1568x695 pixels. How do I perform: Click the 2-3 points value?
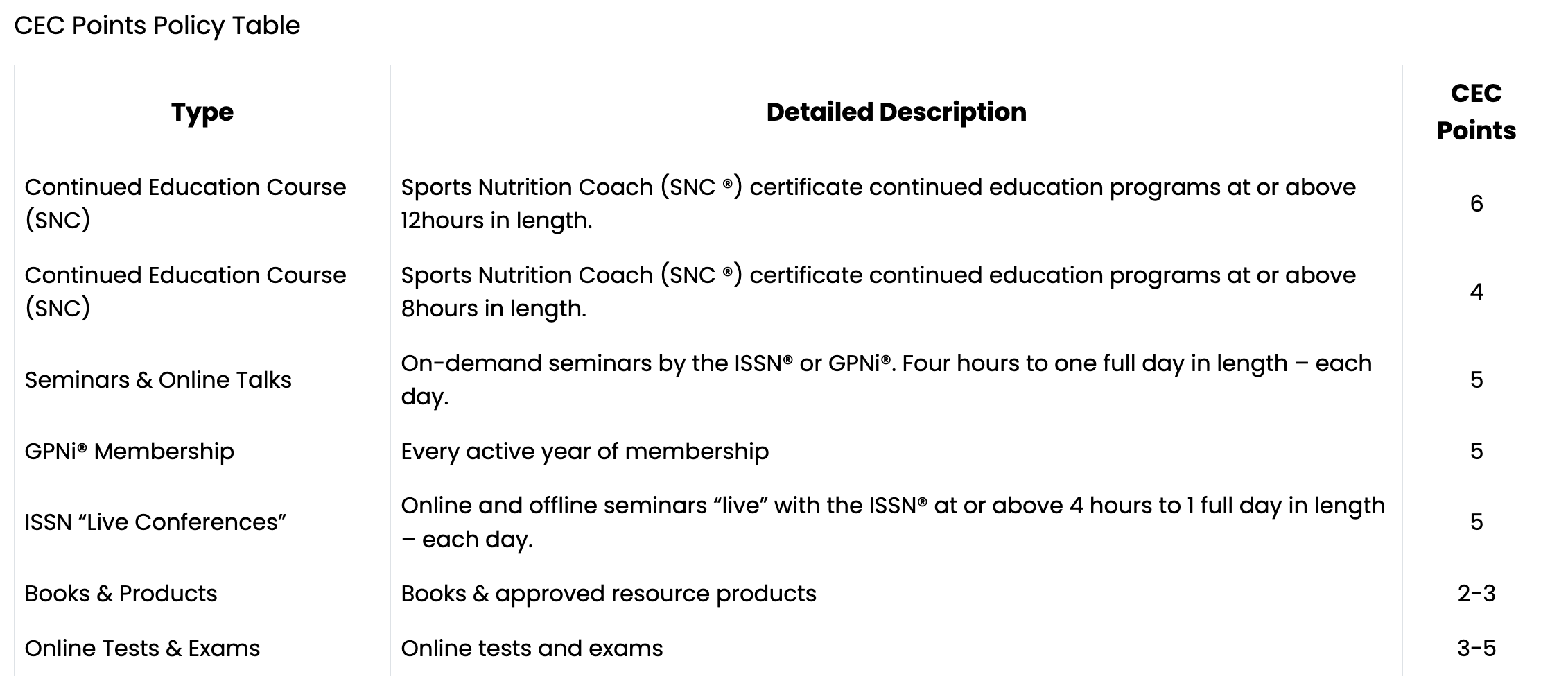(1476, 594)
